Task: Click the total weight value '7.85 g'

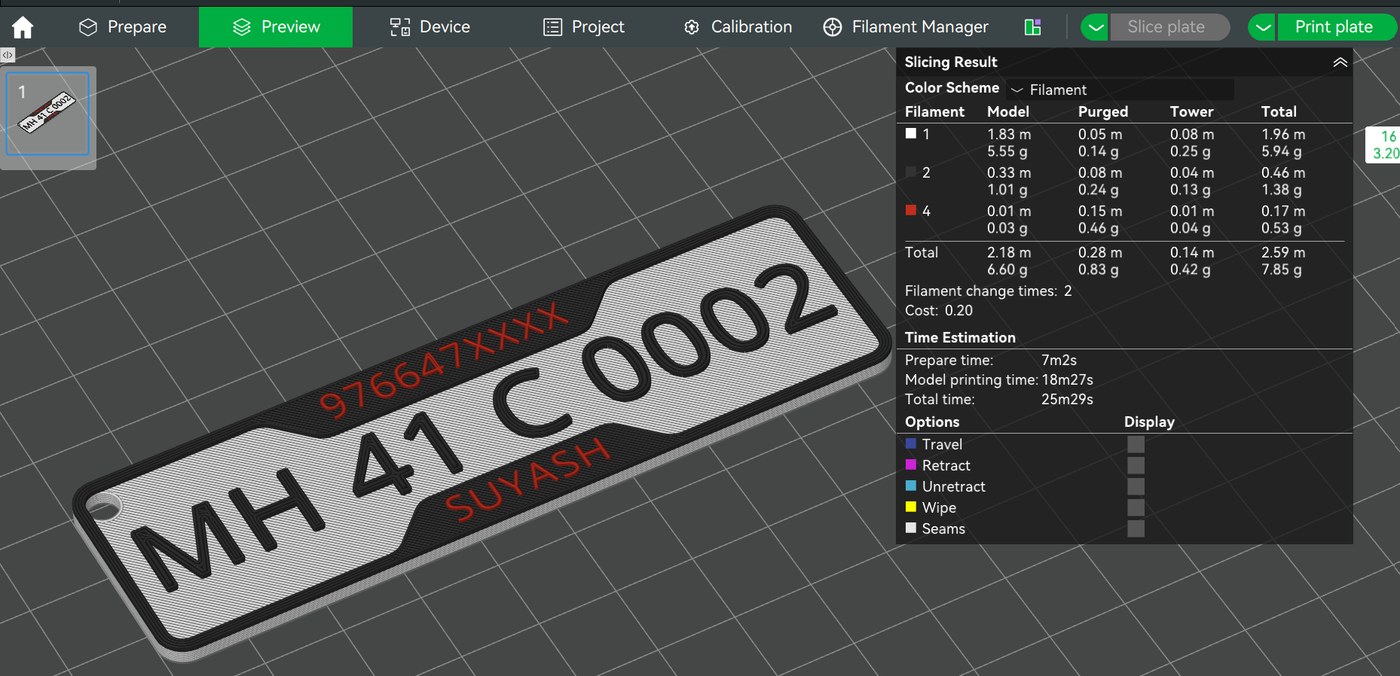Action: [1282, 270]
